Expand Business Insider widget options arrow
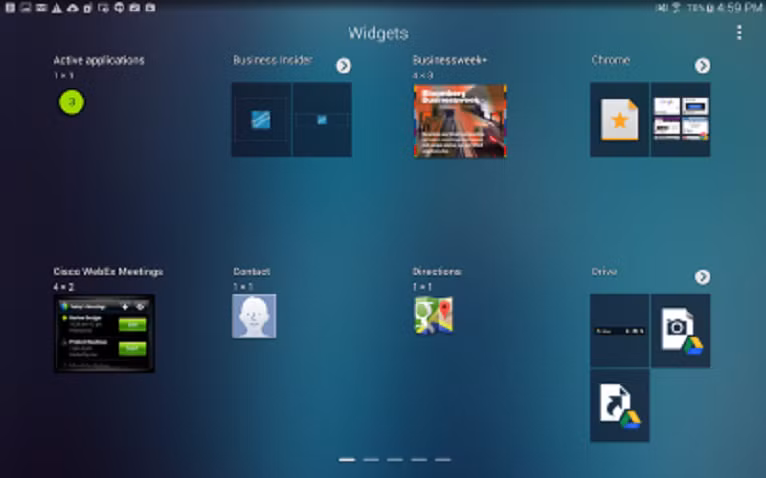Viewport: 766px width, 478px height. pyautogui.click(x=343, y=66)
